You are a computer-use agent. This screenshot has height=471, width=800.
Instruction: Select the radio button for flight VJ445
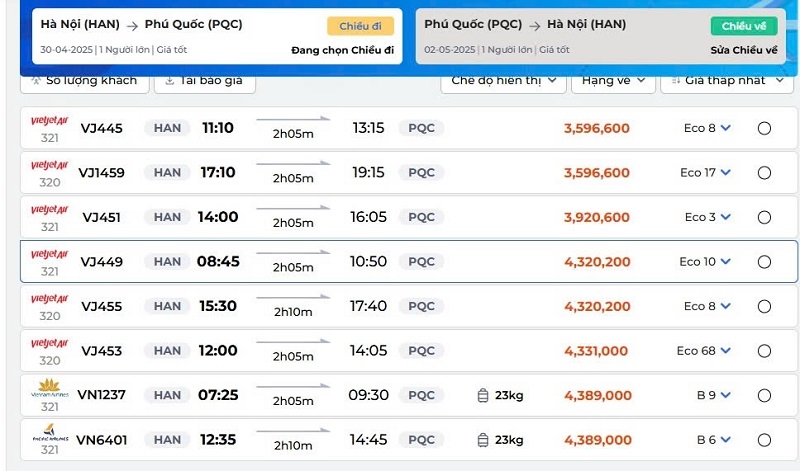764,128
